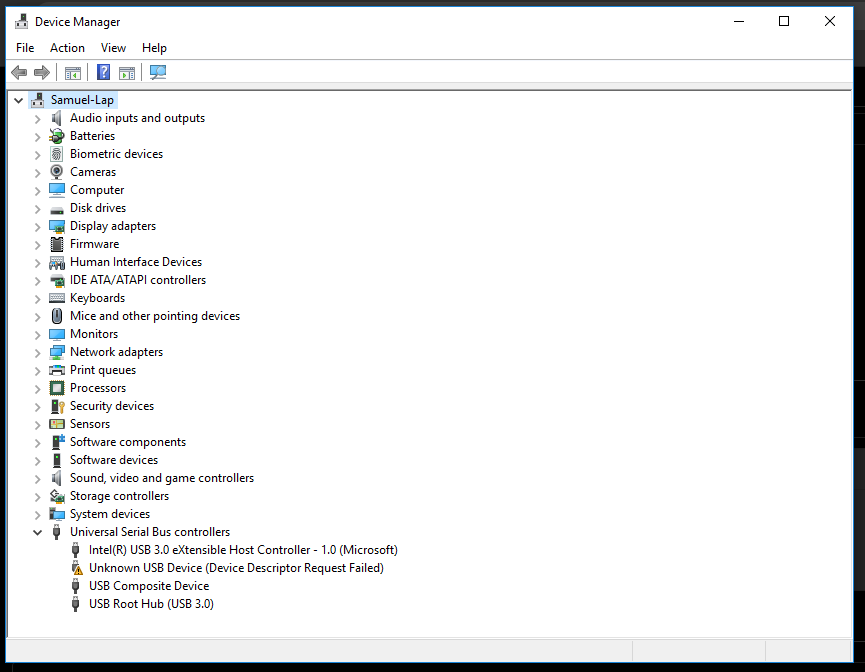Expand the Display adapters node
865x672 pixels.
(38, 226)
